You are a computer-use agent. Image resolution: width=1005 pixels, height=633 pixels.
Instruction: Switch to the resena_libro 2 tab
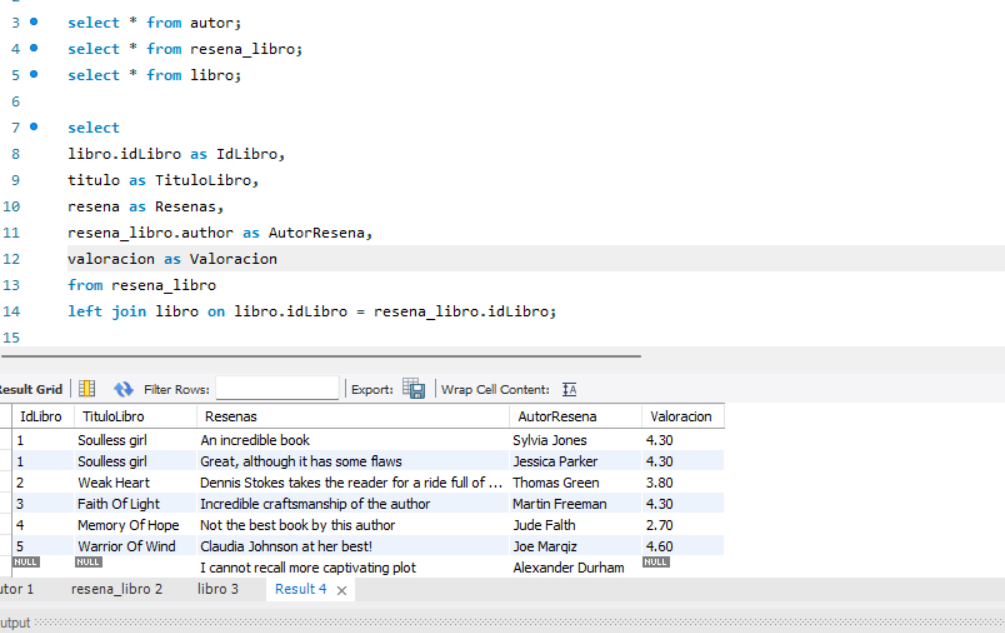pos(116,589)
